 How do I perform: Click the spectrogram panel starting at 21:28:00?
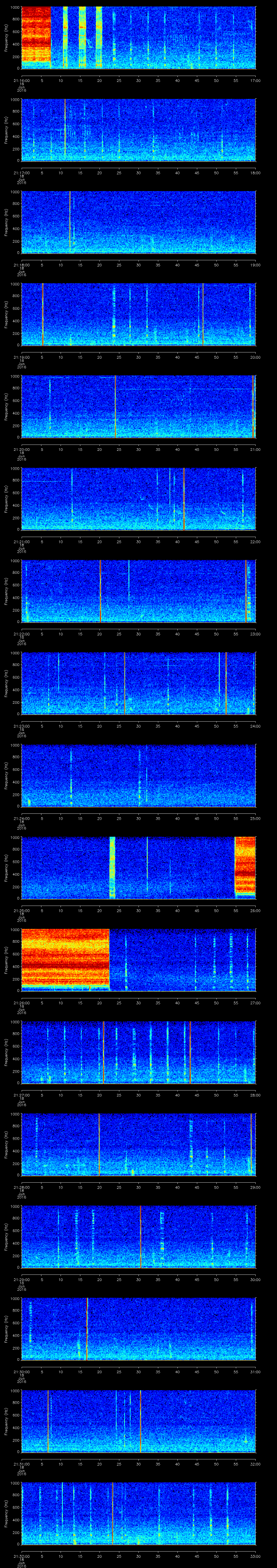138,1144
